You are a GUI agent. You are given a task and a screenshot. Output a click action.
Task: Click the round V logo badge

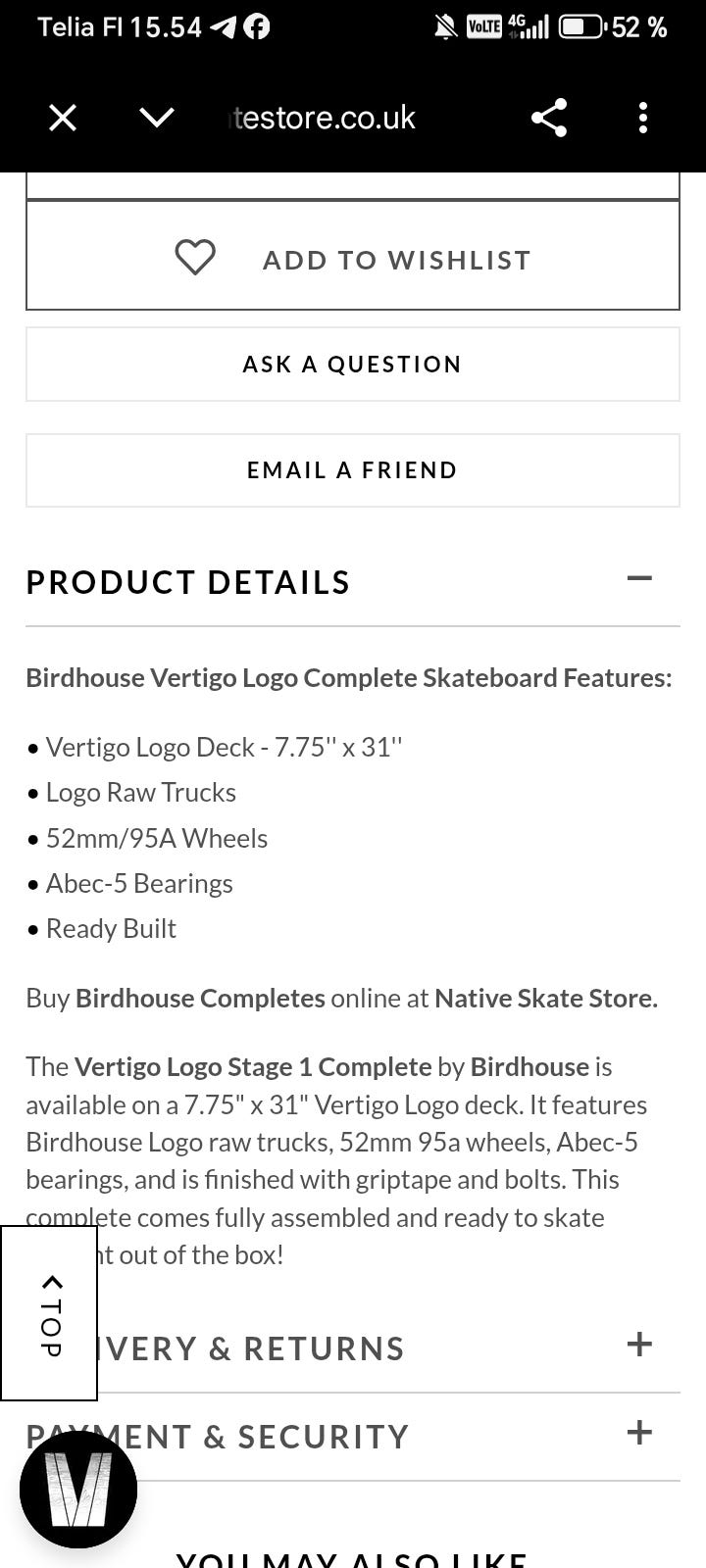[78, 1490]
